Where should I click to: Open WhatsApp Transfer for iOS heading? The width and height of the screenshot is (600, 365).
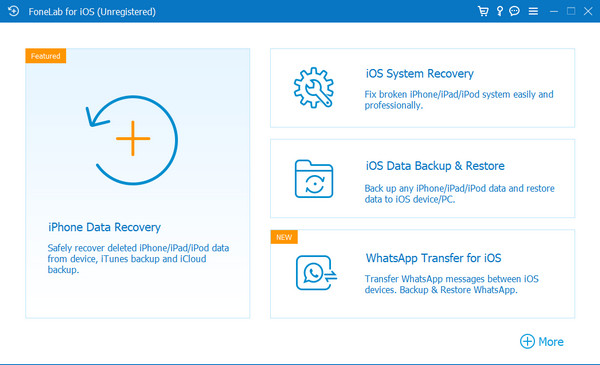pyautogui.click(x=433, y=258)
